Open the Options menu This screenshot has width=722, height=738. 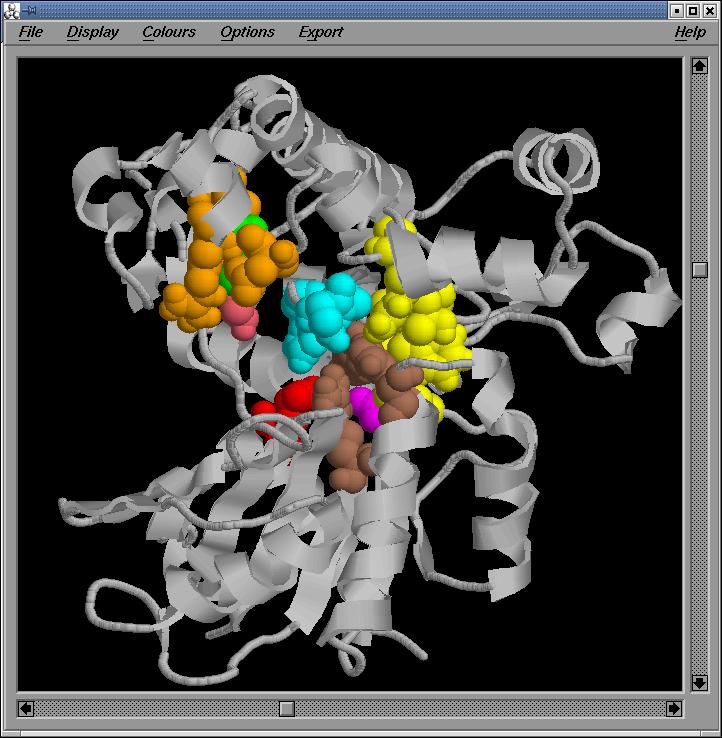(x=247, y=32)
